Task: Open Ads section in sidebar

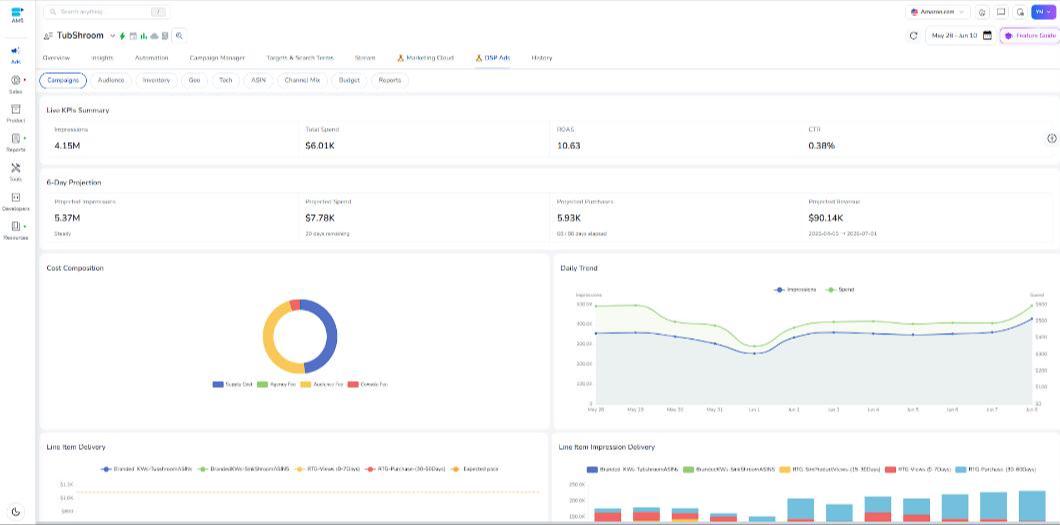Action: pyautogui.click(x=16, y=55)
